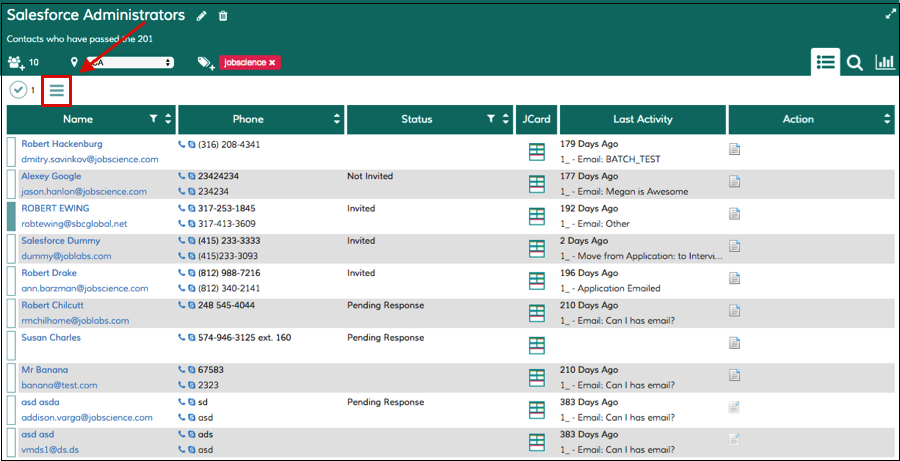
Task: Switch to the list view tab
Action: [x=825, y=62]
